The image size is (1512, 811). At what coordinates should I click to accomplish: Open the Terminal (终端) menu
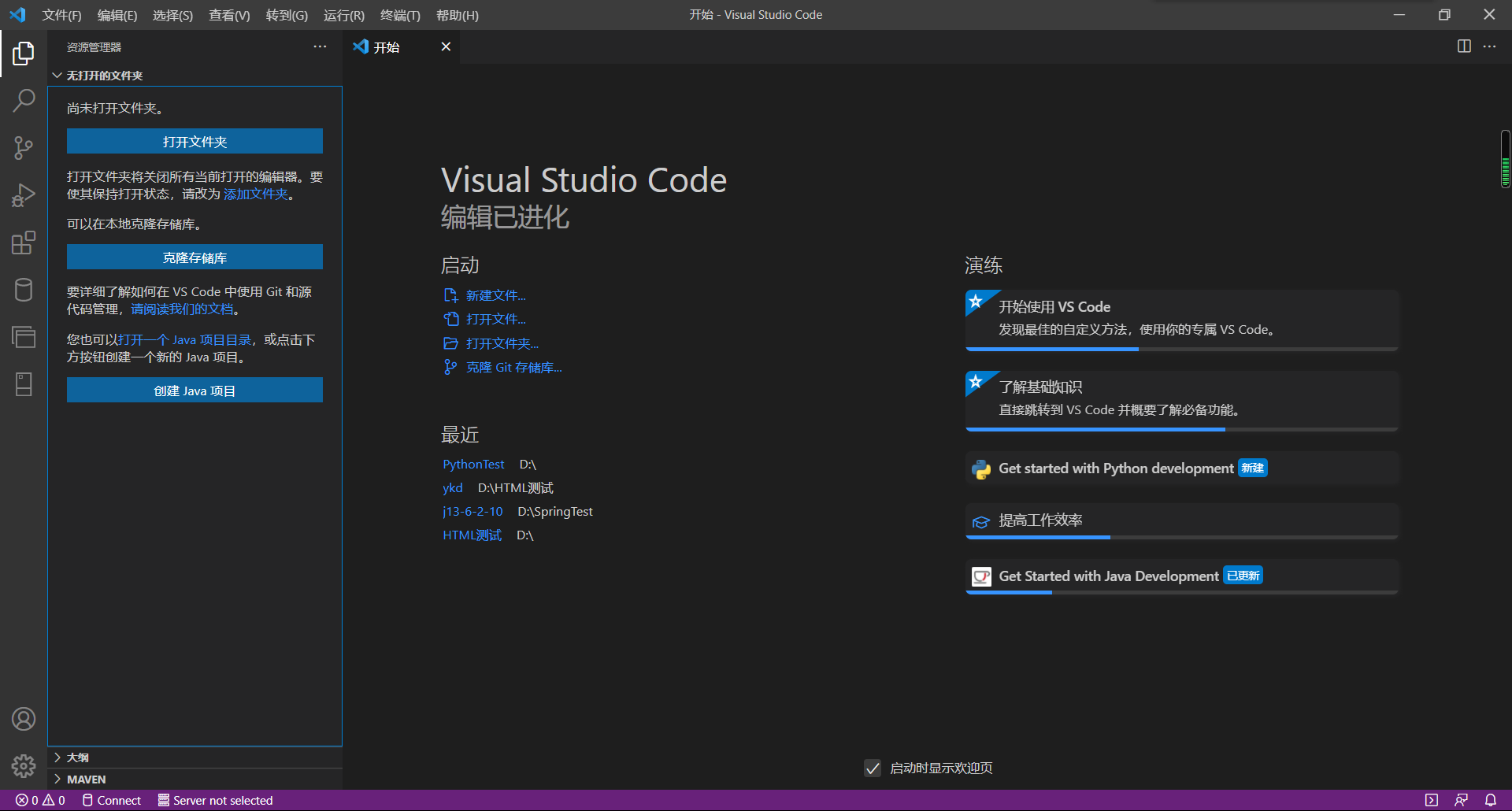[x=400, y=15]
